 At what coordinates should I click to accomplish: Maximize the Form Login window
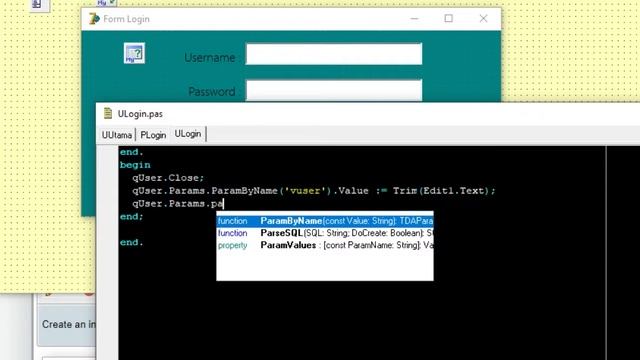(x=449, y=18)
